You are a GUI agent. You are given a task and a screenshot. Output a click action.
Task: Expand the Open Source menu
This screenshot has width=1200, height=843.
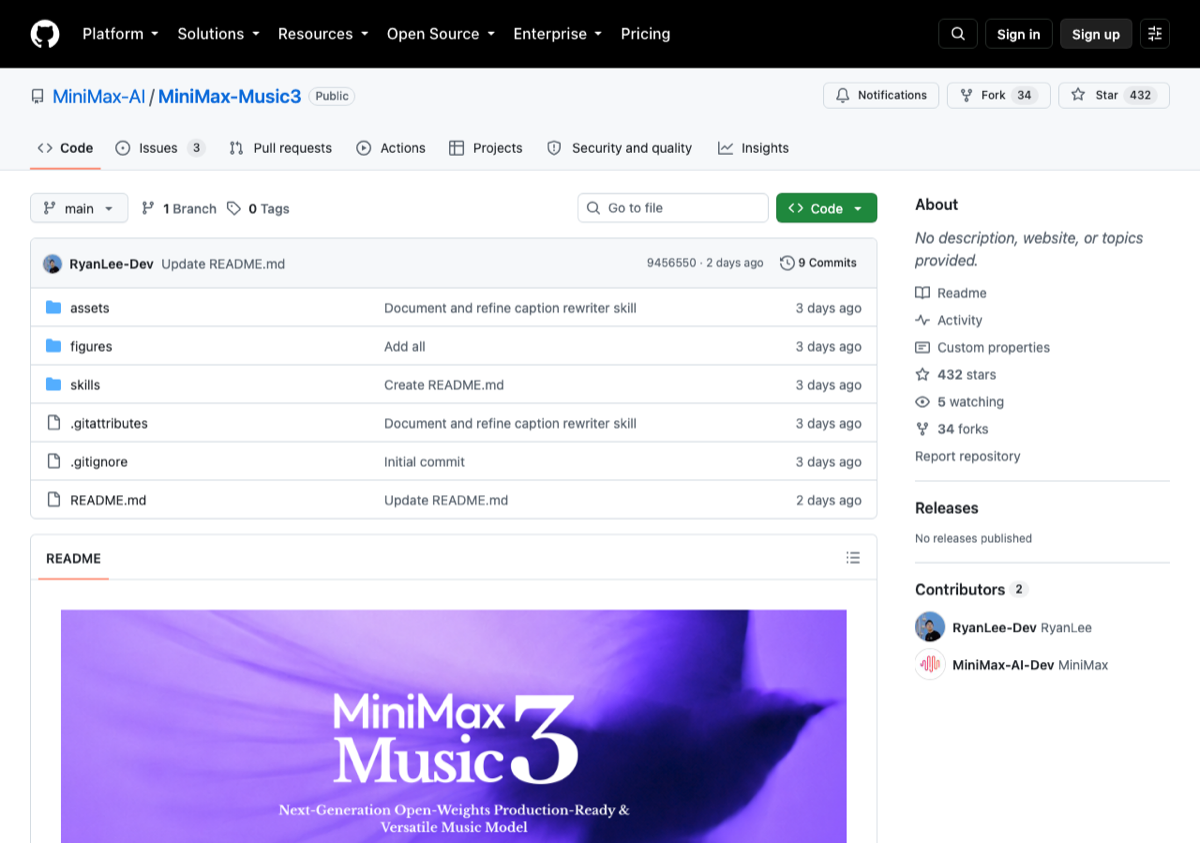coord(441,34)
